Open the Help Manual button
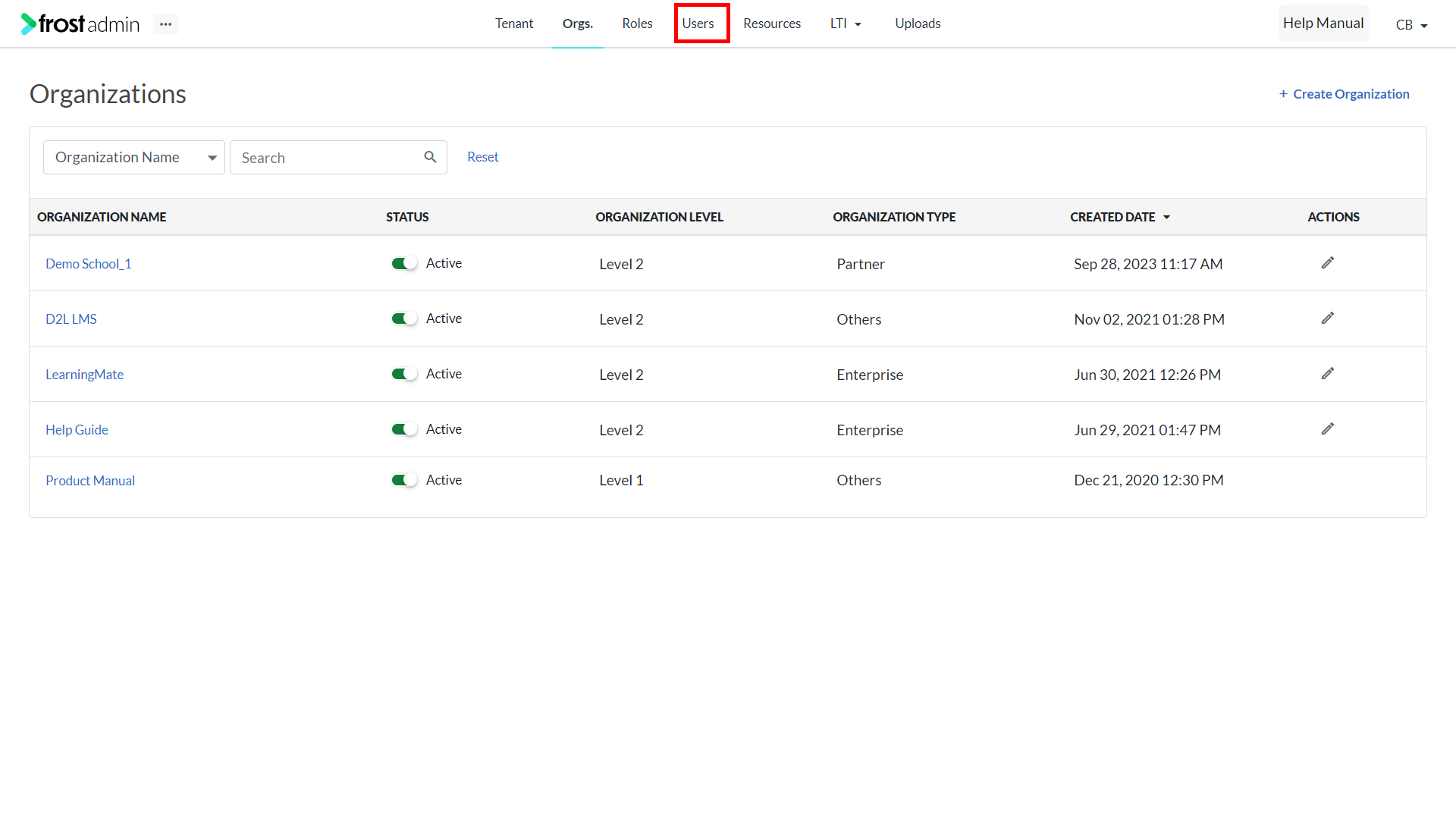Screen dimensions: 1456x819 (x=1323, y=24)
